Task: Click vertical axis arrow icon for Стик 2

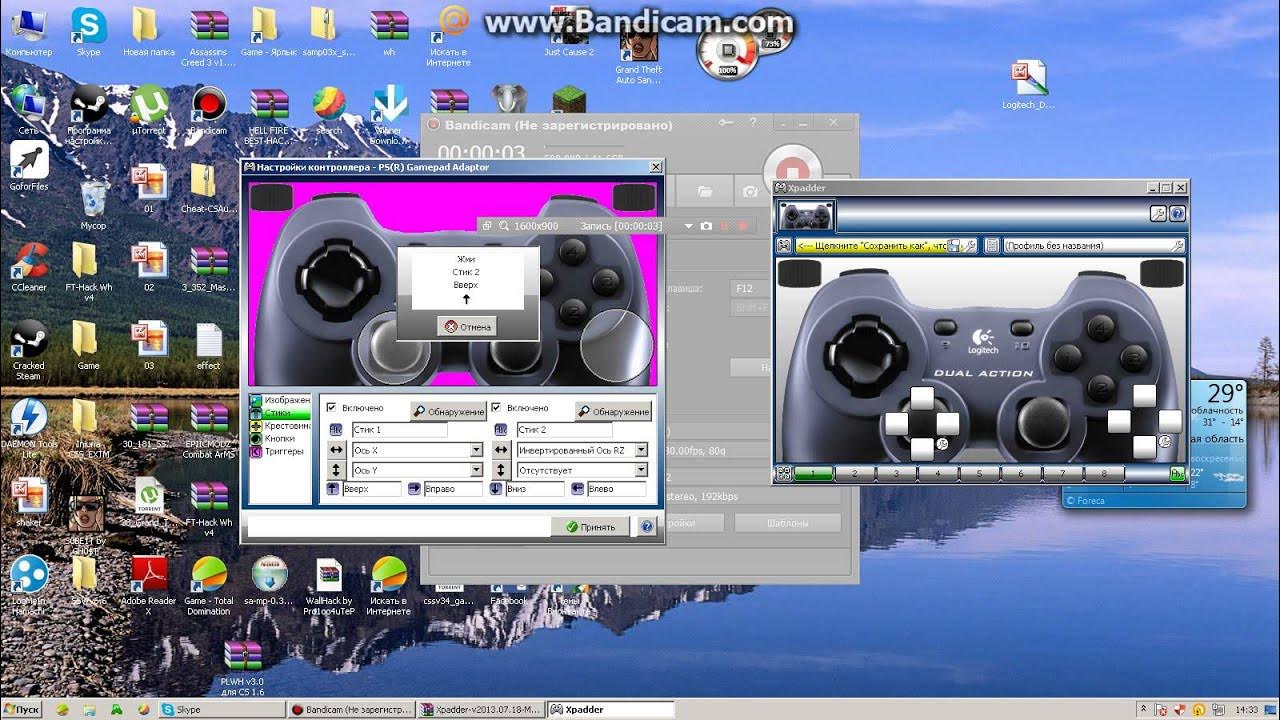Action: [500, 470]
